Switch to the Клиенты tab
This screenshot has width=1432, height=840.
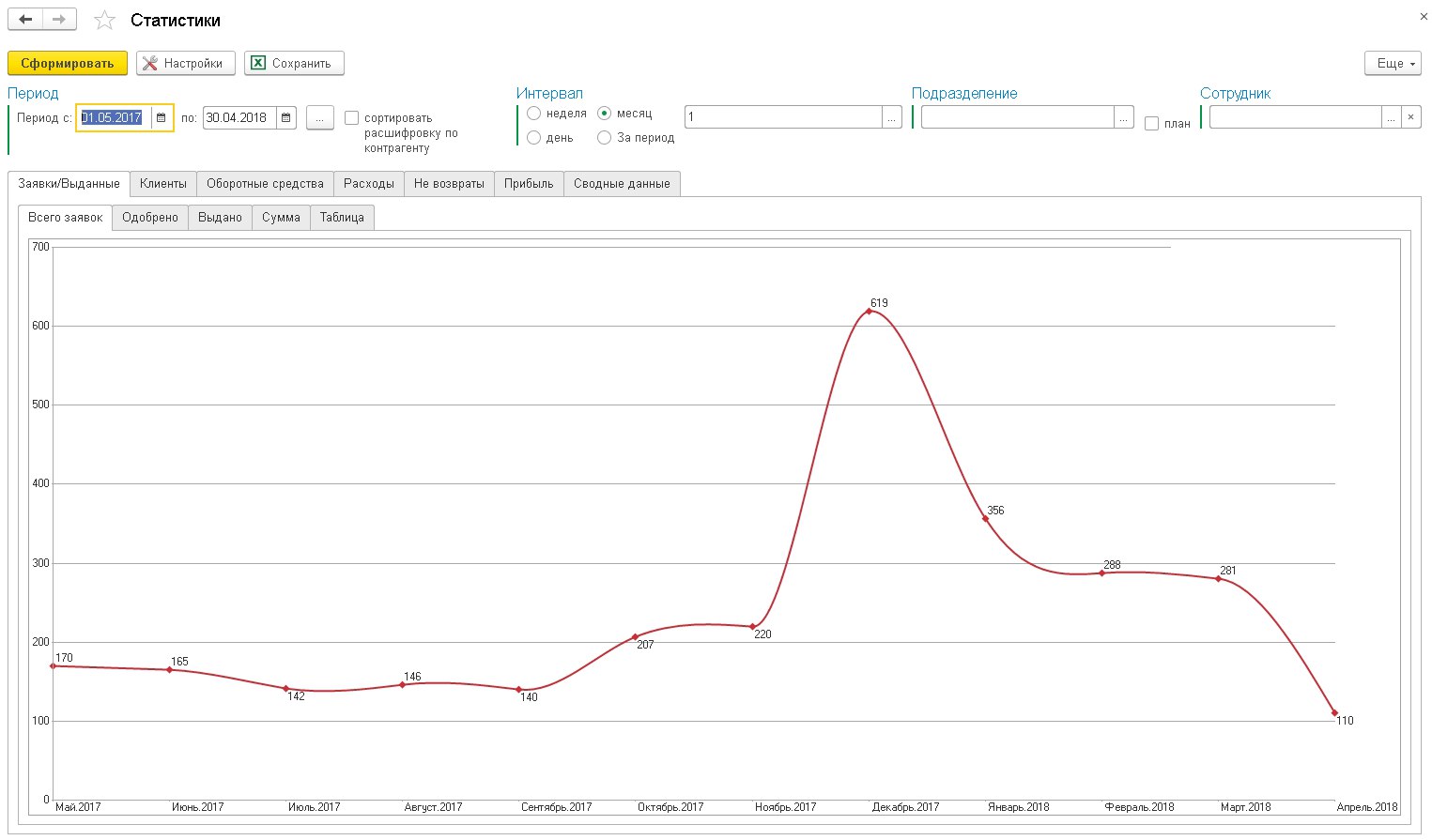coord(163,184)
